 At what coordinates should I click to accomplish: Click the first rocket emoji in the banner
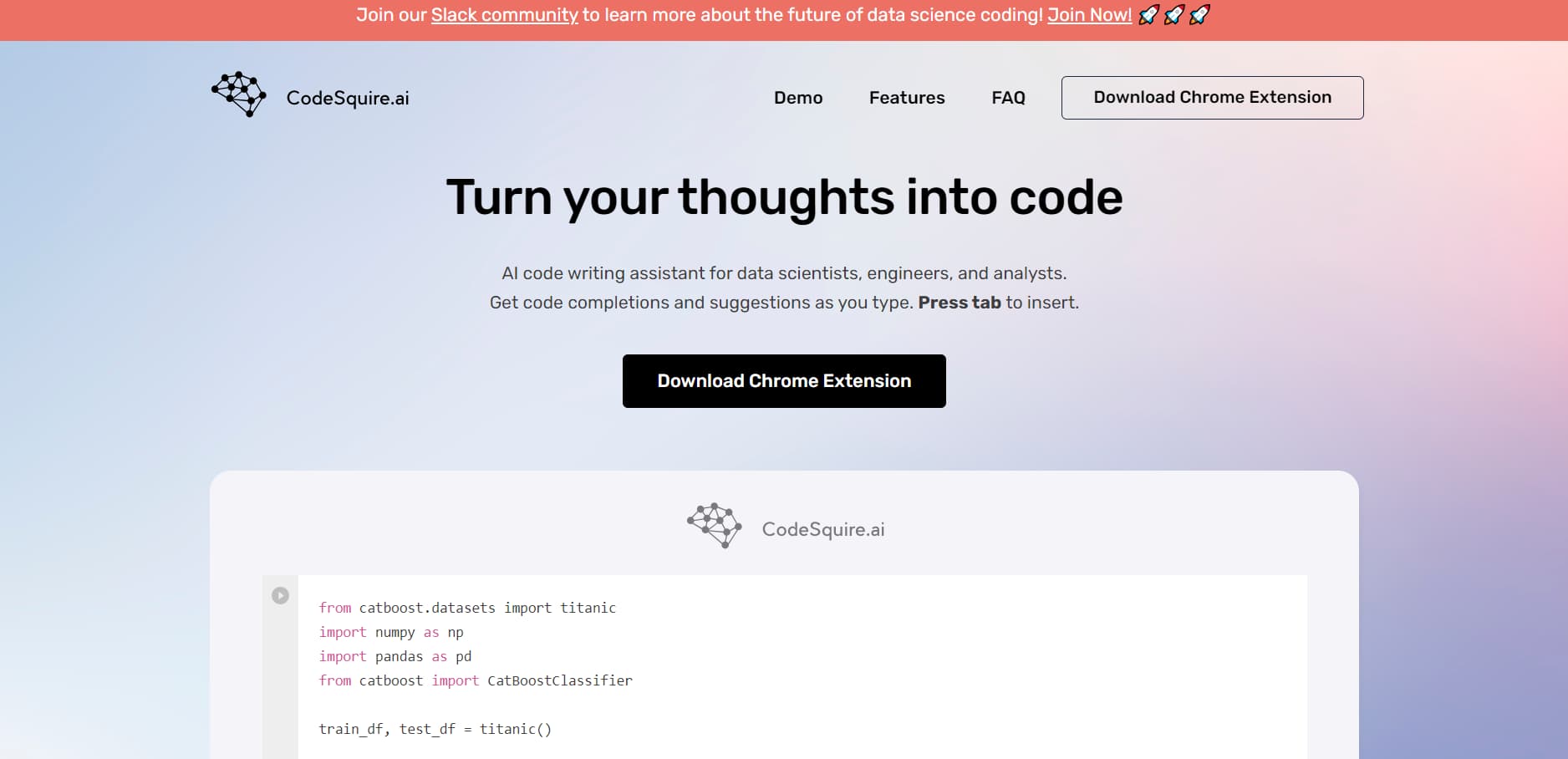pyautogui.click(x=1149, y=14)
